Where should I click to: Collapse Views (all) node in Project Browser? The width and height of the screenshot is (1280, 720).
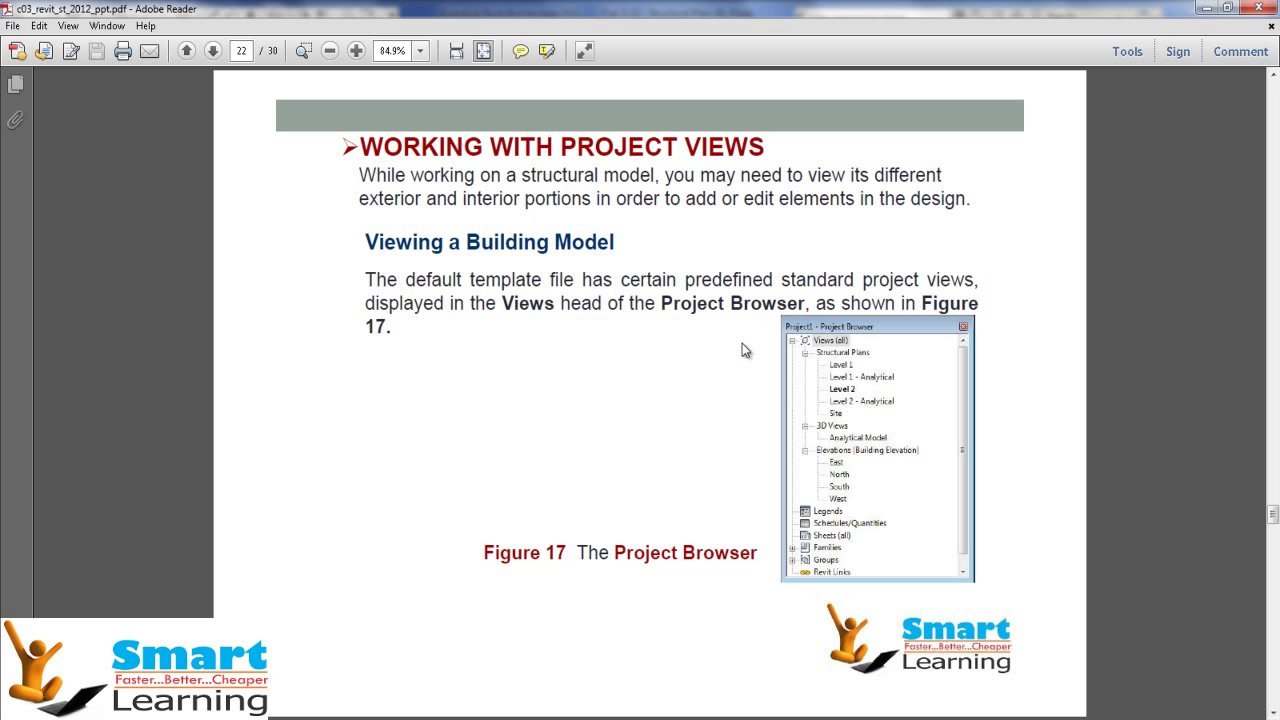coord(792,341)
